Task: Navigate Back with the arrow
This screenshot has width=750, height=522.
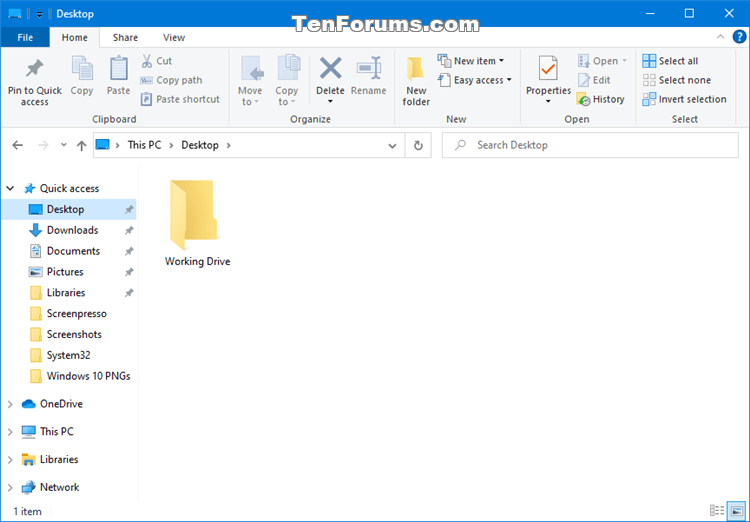Action: [18, 145]
